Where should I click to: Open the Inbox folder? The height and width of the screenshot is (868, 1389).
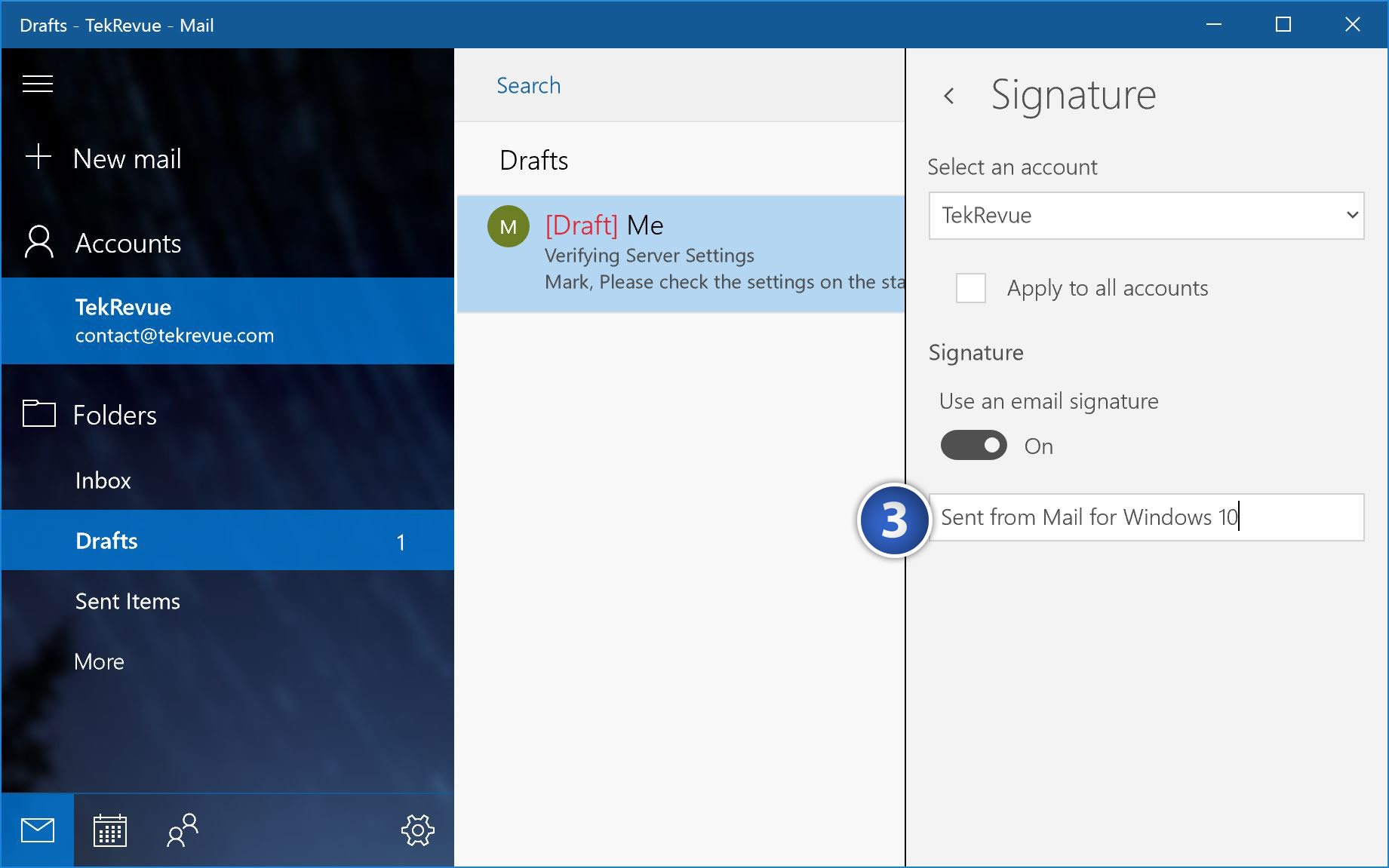pyautogui.click(x=228, y=480)
